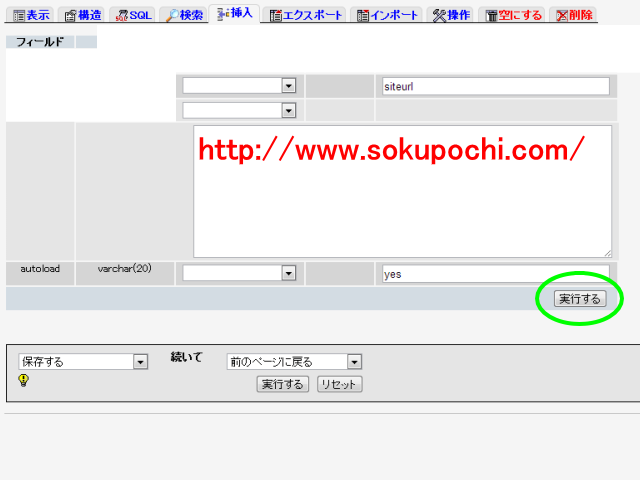Open function dropdown in the siteurl row
The image size is (640, 480).
coord(239,86)
